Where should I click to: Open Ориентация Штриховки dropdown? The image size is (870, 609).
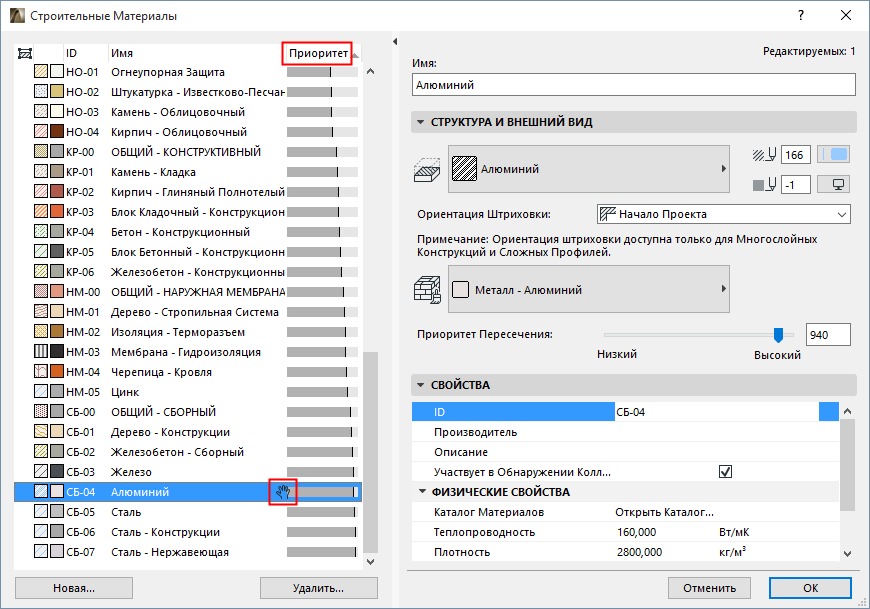coord(724,214)
